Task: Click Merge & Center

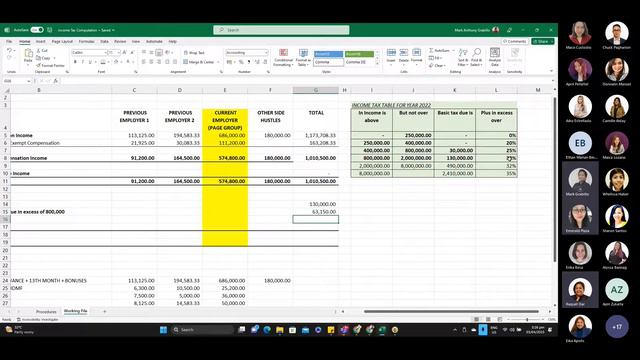Action: click(199, 62)
